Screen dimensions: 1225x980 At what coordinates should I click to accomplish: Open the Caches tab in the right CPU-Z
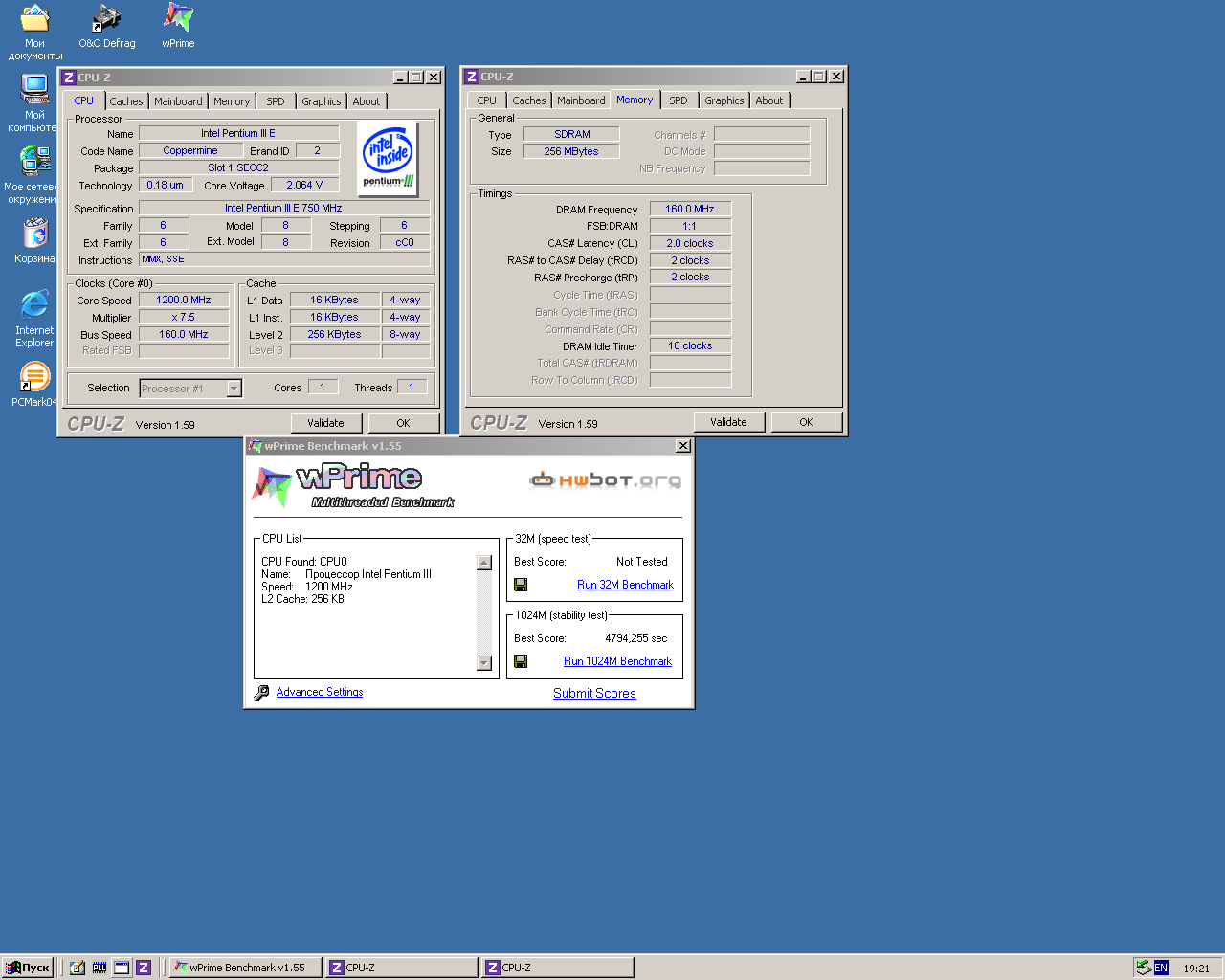528,100
